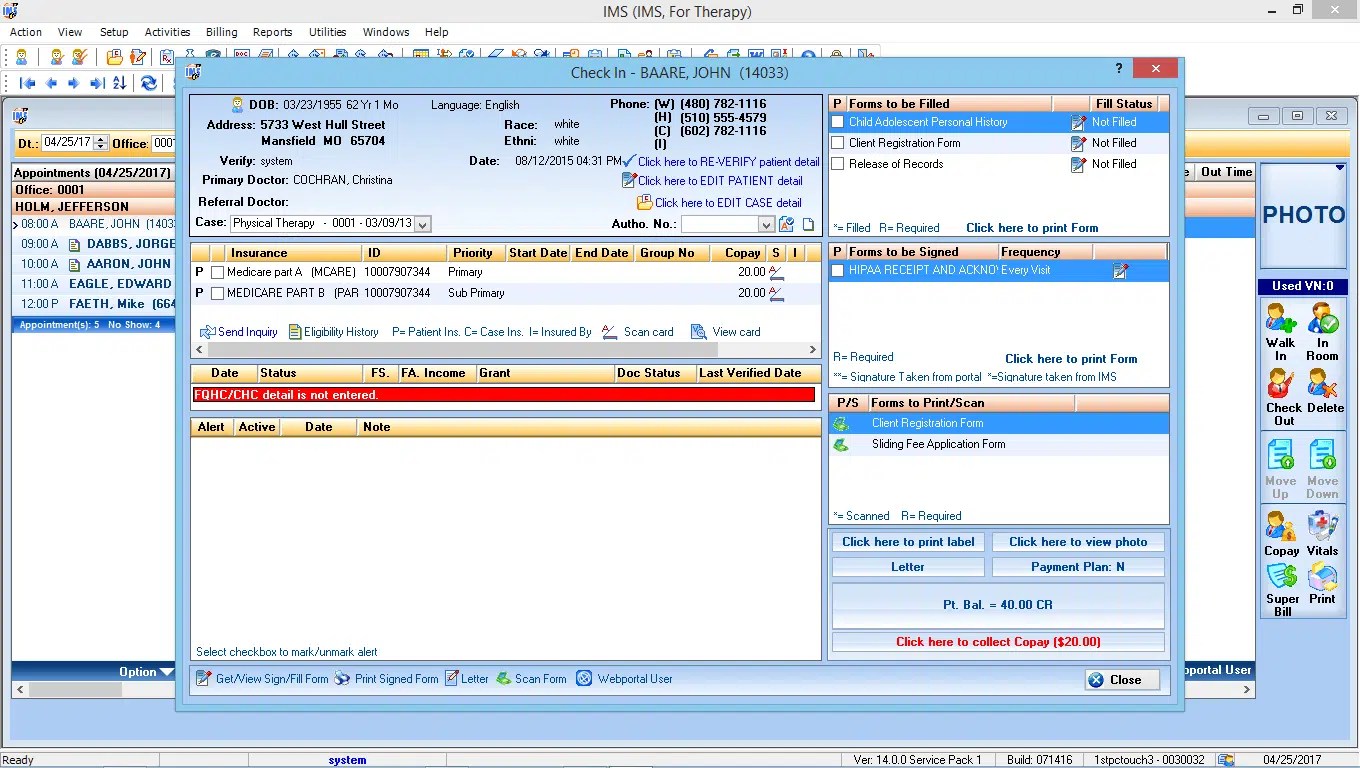The width and height of the screenshot is (1360, 768).
Task: Click the Send Inquiry icon
Action: point(238,331)
